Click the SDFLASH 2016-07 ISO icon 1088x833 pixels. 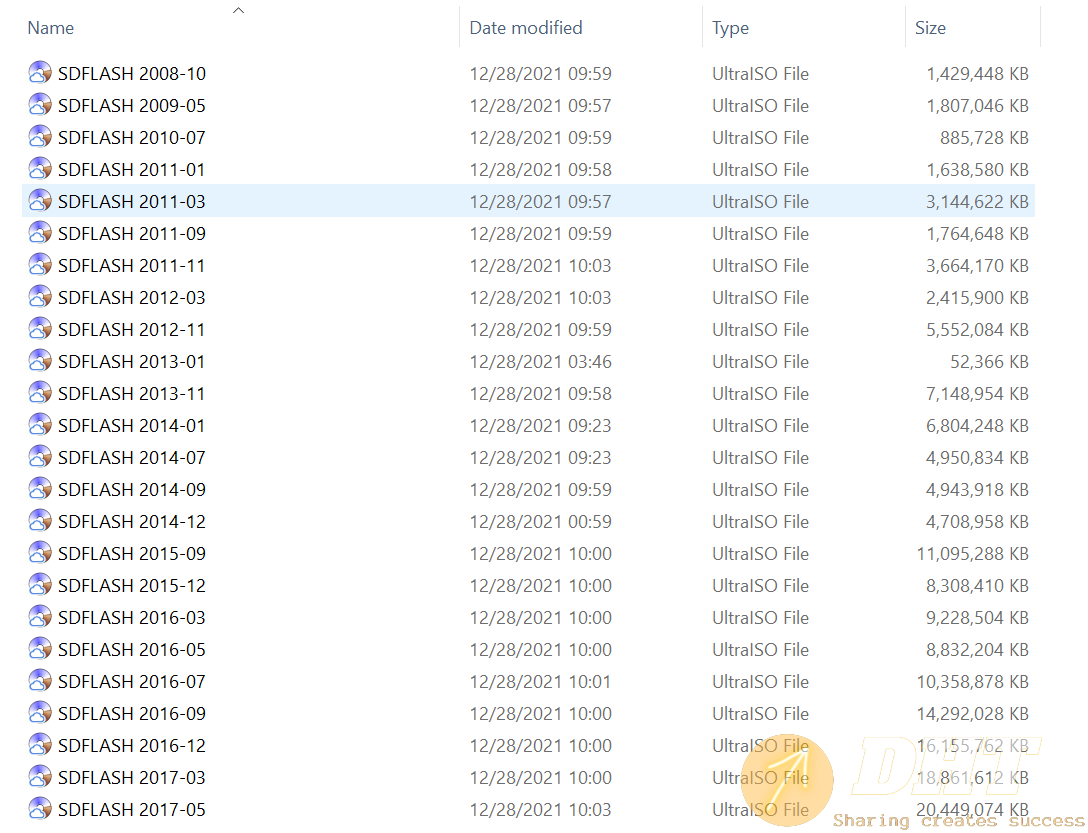(x=40, y=681)
